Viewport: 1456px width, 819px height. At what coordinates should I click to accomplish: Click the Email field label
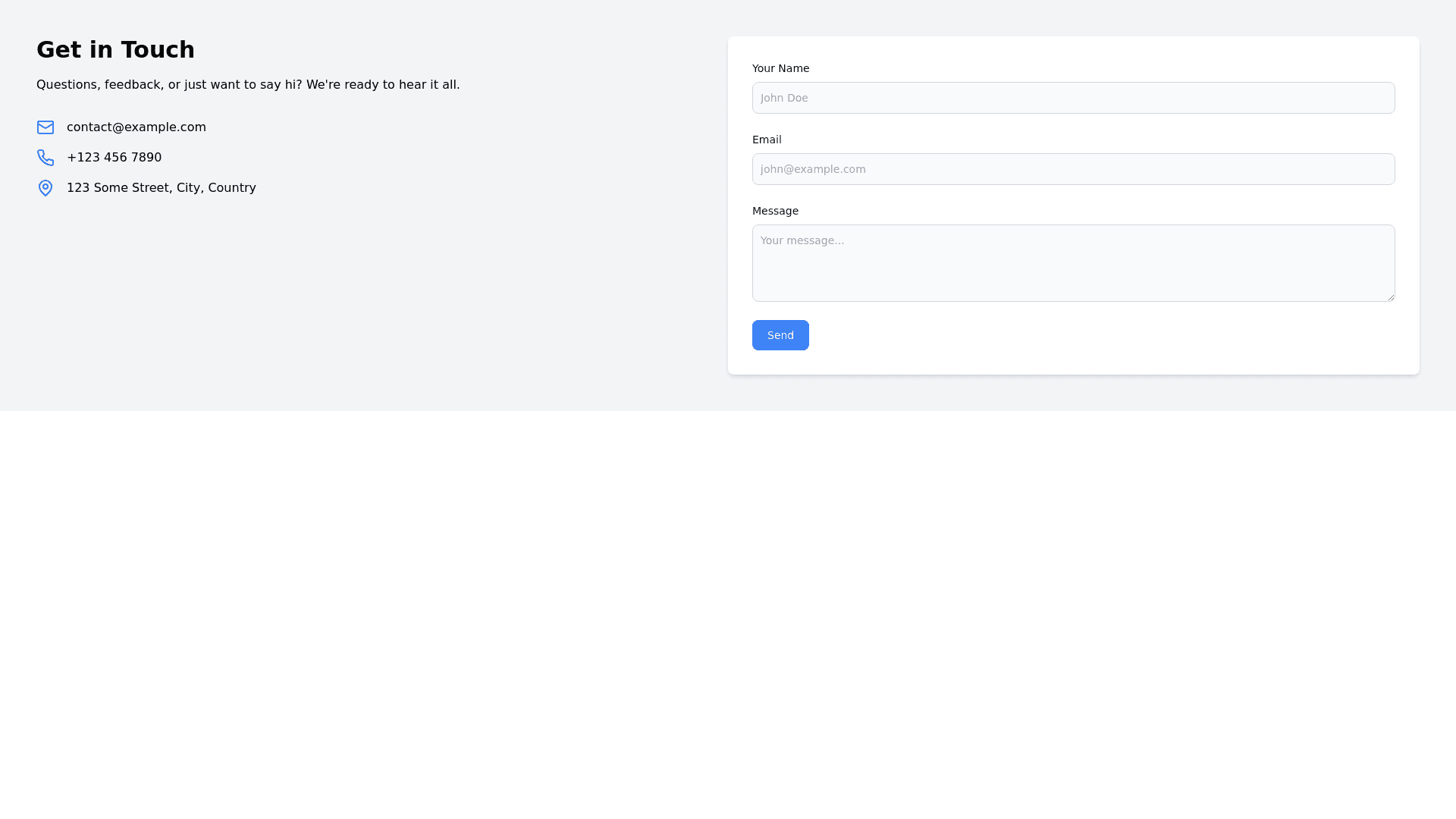(x=767, y=140)
